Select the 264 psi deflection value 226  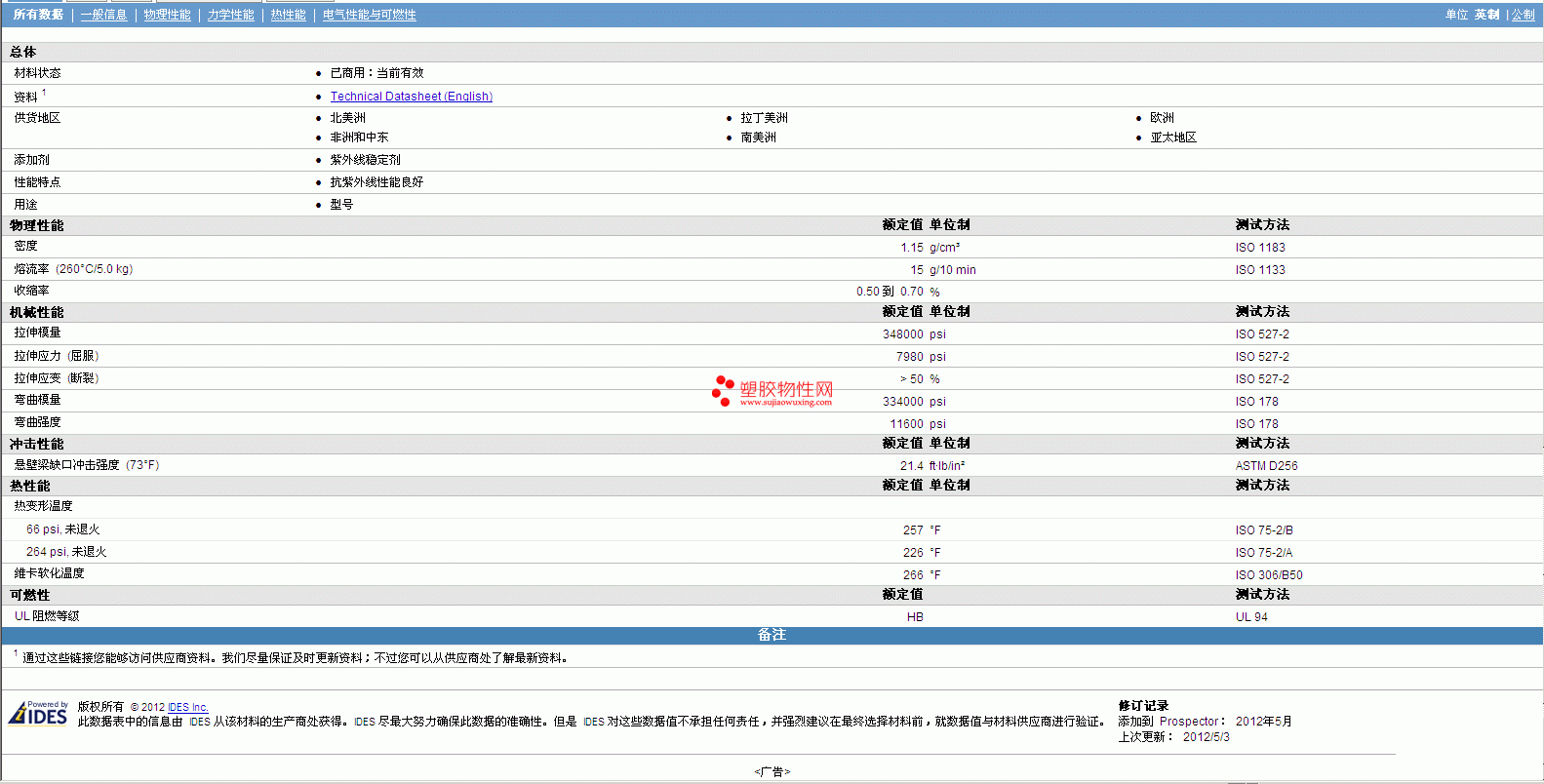pyautogui.click(x=913, y=553)
